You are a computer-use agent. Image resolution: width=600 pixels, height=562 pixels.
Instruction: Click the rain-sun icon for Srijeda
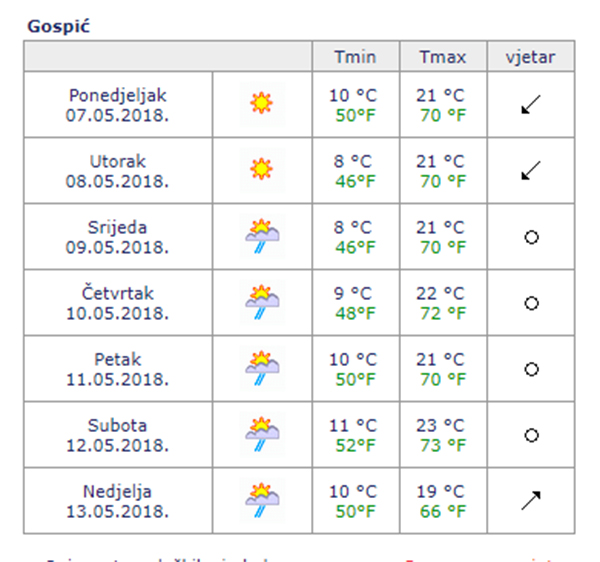[262, 235]
